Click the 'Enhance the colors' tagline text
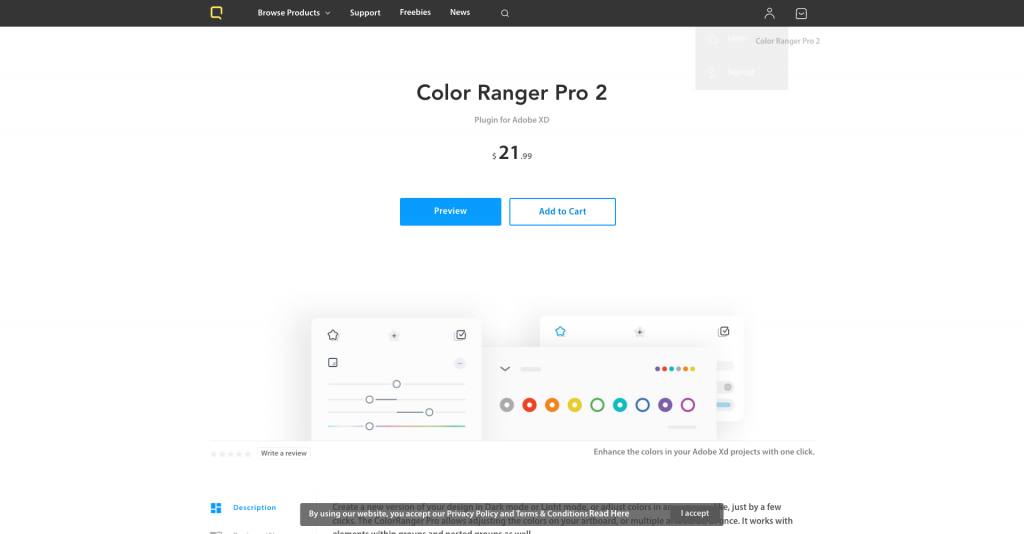The height and width of the screenshot is (534, 1024). (x=704, y=452)
